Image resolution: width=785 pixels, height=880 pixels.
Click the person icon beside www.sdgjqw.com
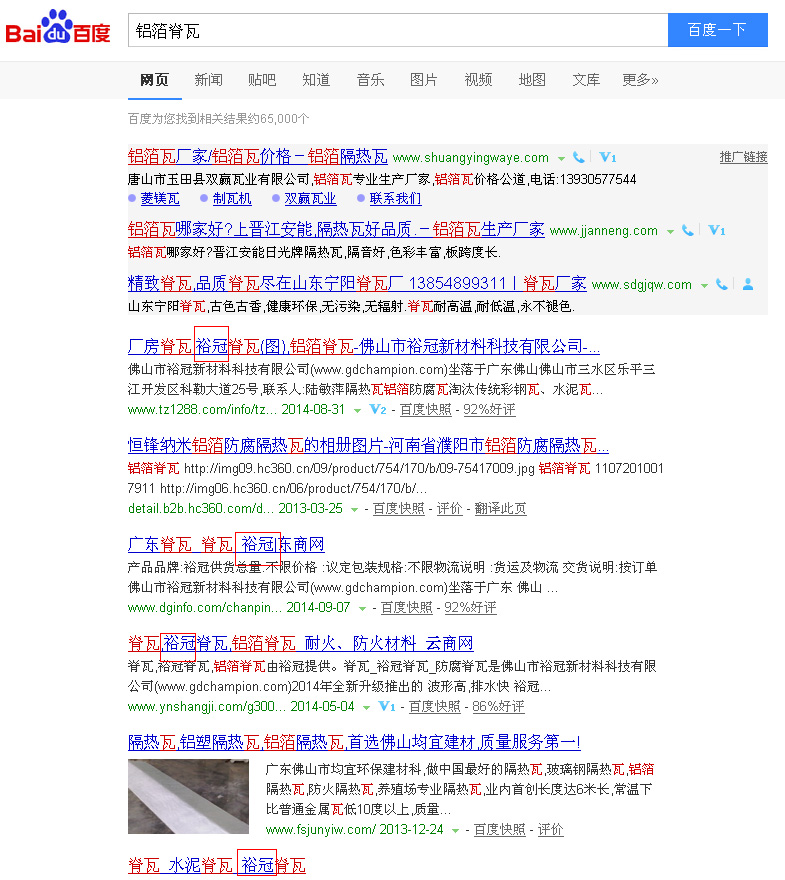coord(748,285)
